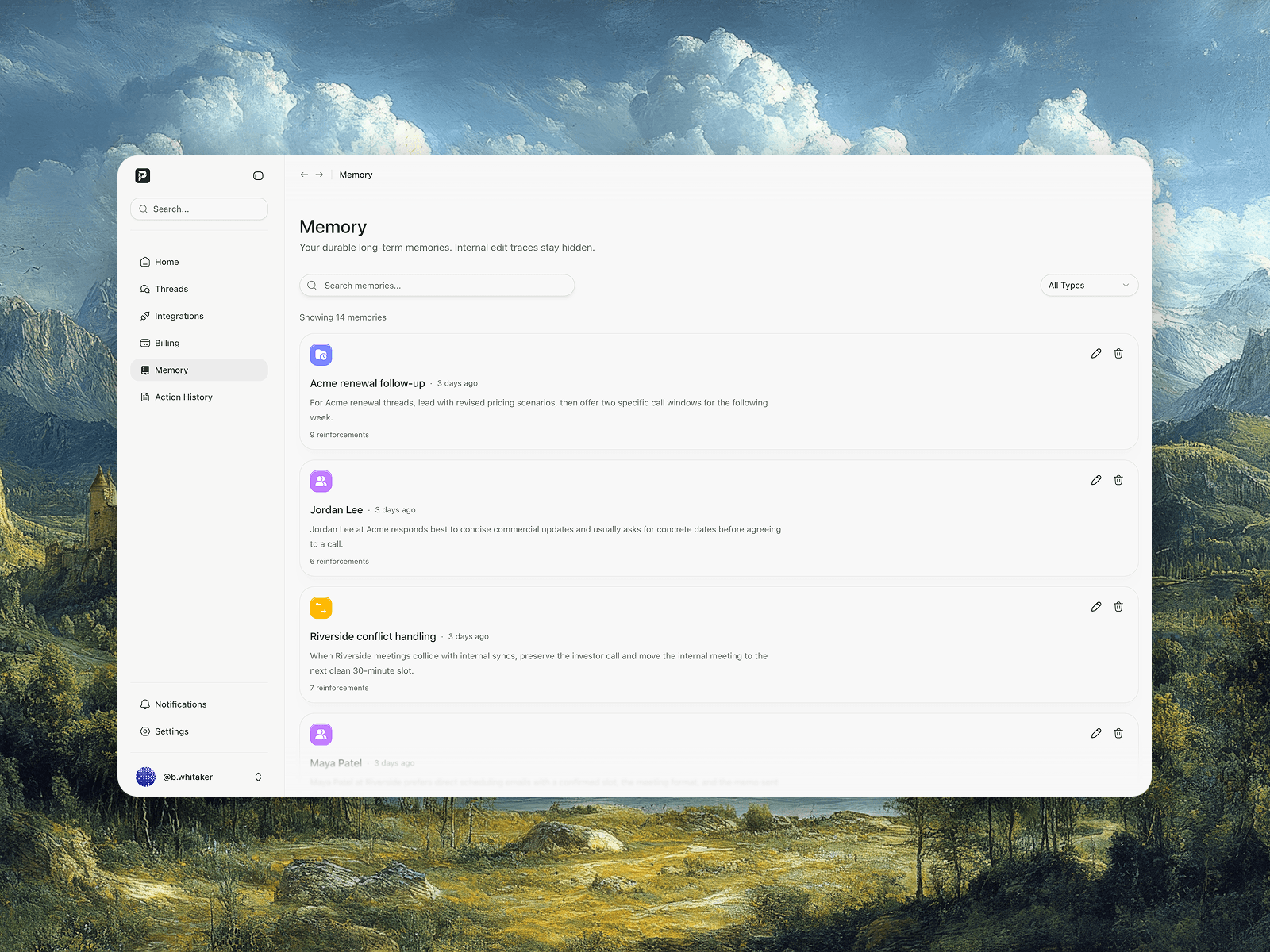The height and width of the screenshot is (952, 1270).
Task: Click the 9 reinforcements label
Action: click(x=340, y=435)
